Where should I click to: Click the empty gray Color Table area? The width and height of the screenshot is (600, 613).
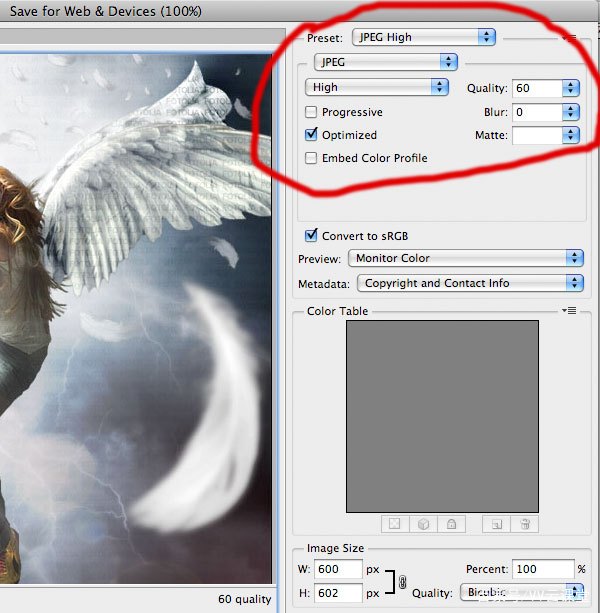coord(442,416)
